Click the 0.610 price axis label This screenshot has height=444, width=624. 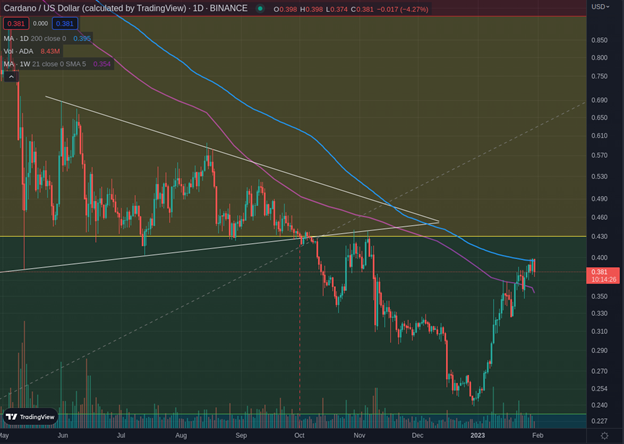pyautogui.click(x=599, y=136)
